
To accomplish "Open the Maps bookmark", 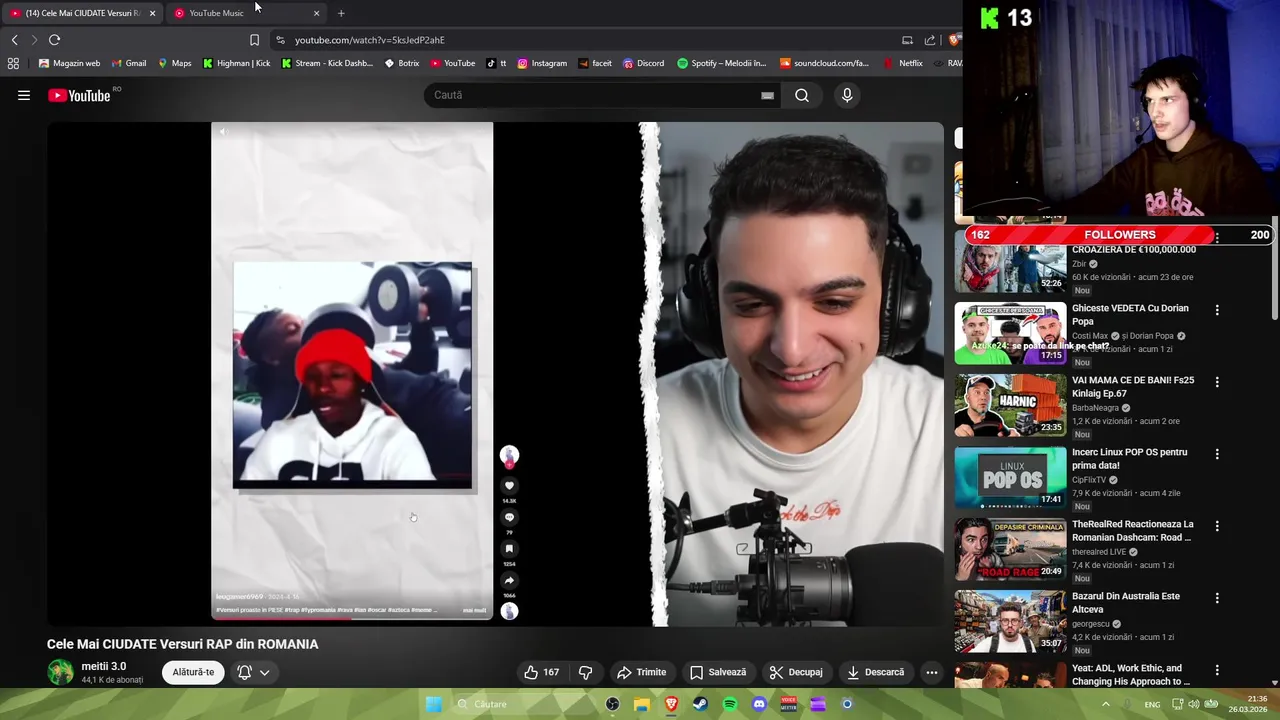I will point(174,63).
